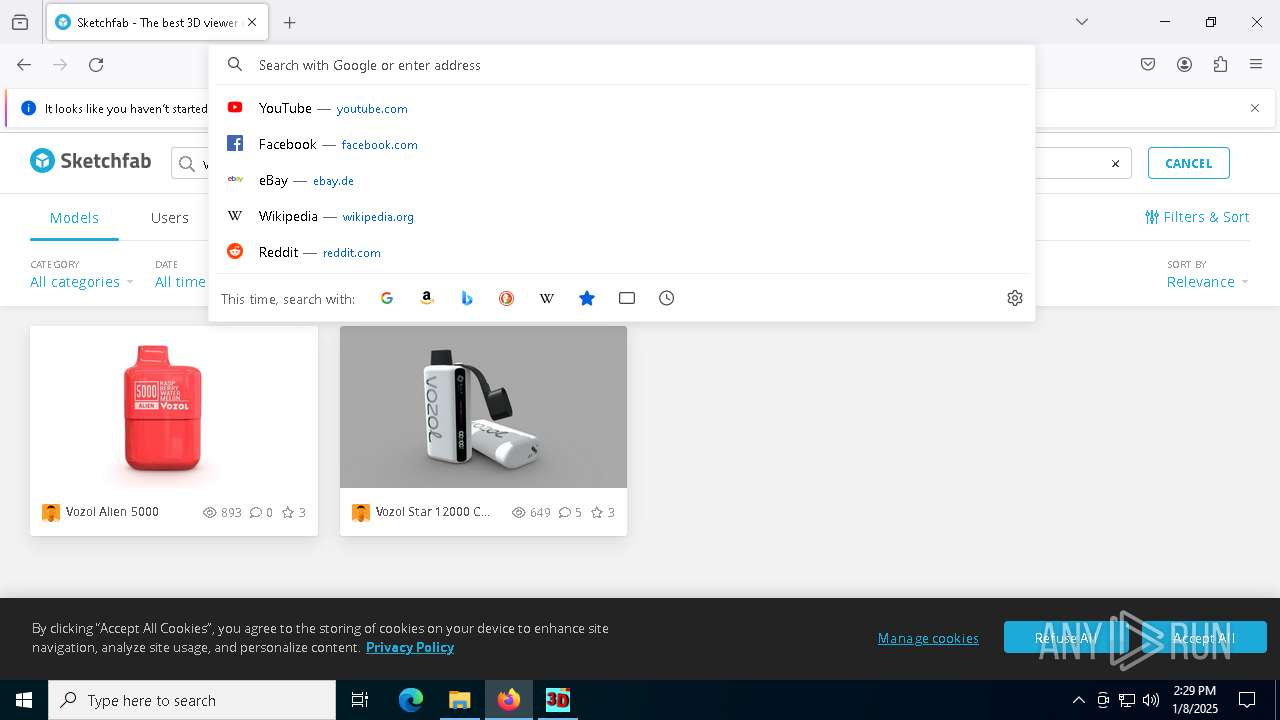Image resolution: width=1280 pixels, height=720 pixels.
Task: Open recent browsing Firefox View icon
Action: 20,22
